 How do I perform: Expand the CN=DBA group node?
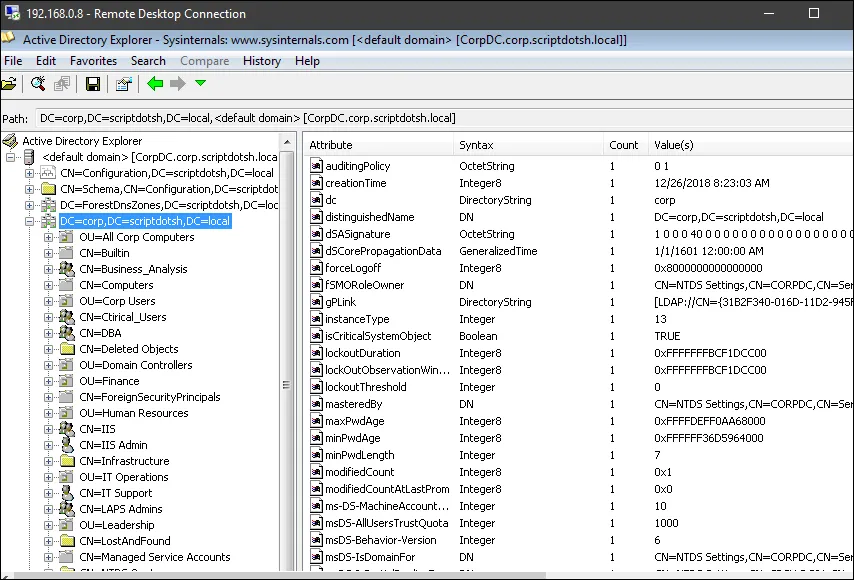[48, 333]
